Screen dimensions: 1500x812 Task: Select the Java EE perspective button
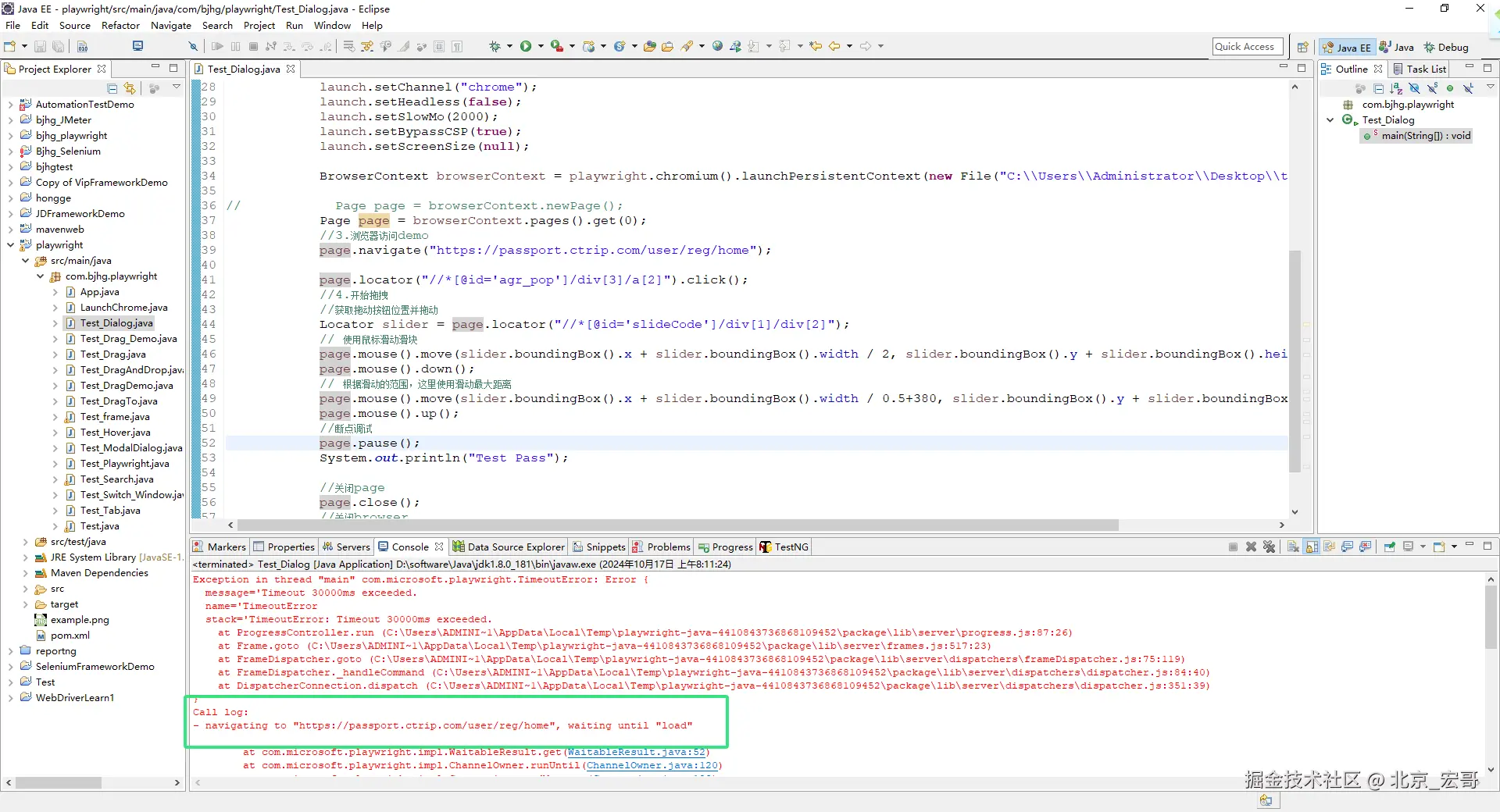(1347, 48)
